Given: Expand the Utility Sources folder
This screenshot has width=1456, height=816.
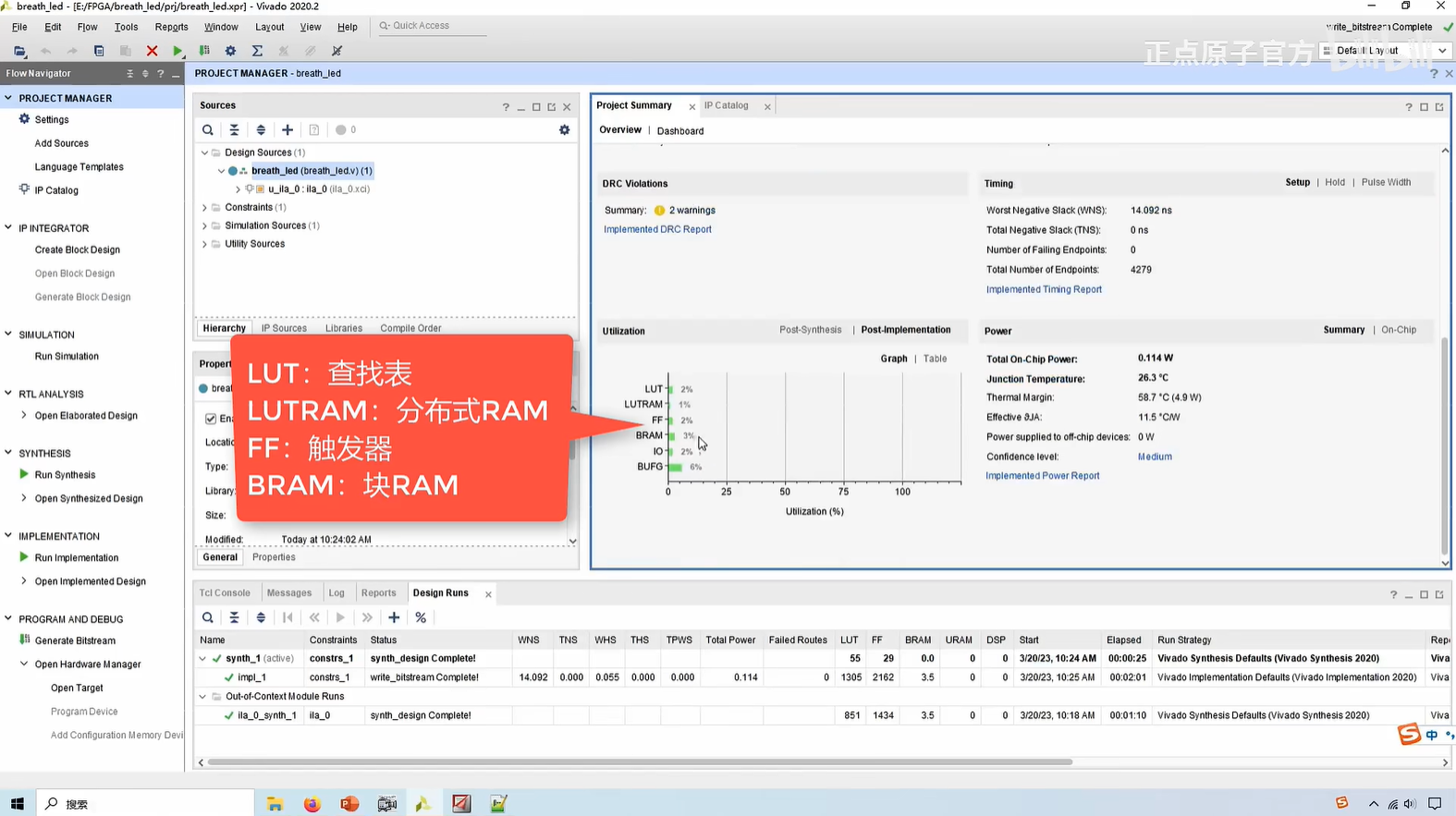Looking at the screenshot, I should coord(205,244).
